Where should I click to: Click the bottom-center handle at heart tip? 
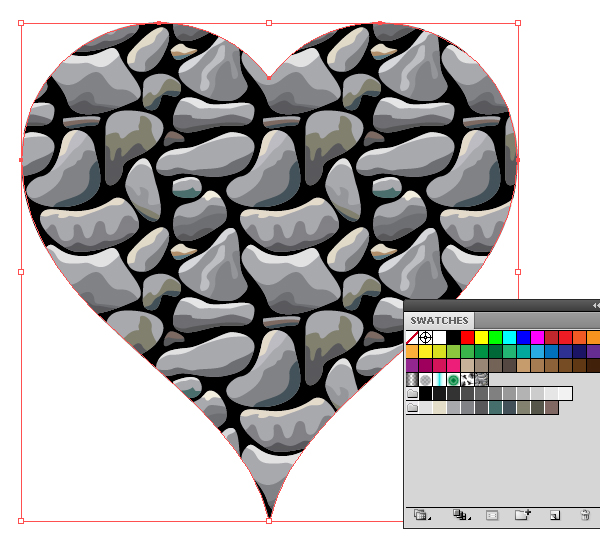[x=269, y=521]
